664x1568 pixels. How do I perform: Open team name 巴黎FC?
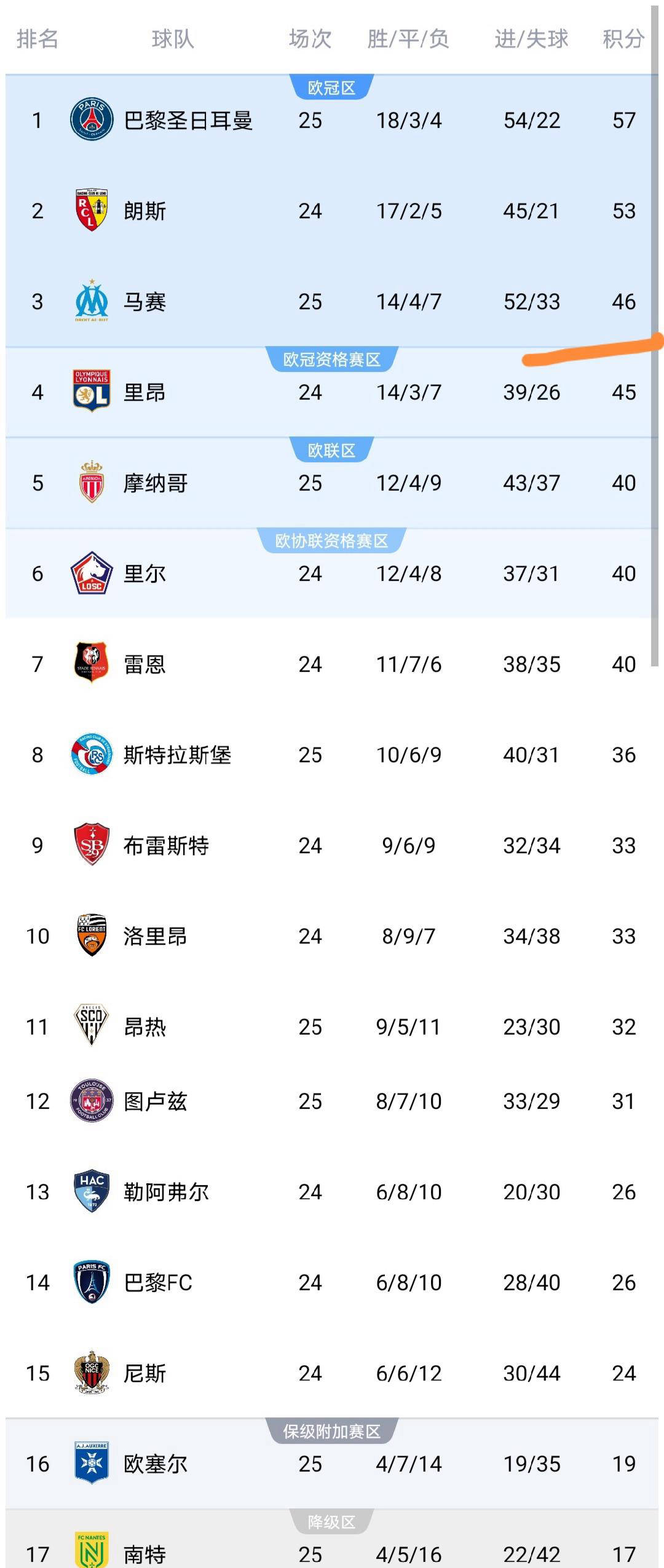(x=158, y=1282)
